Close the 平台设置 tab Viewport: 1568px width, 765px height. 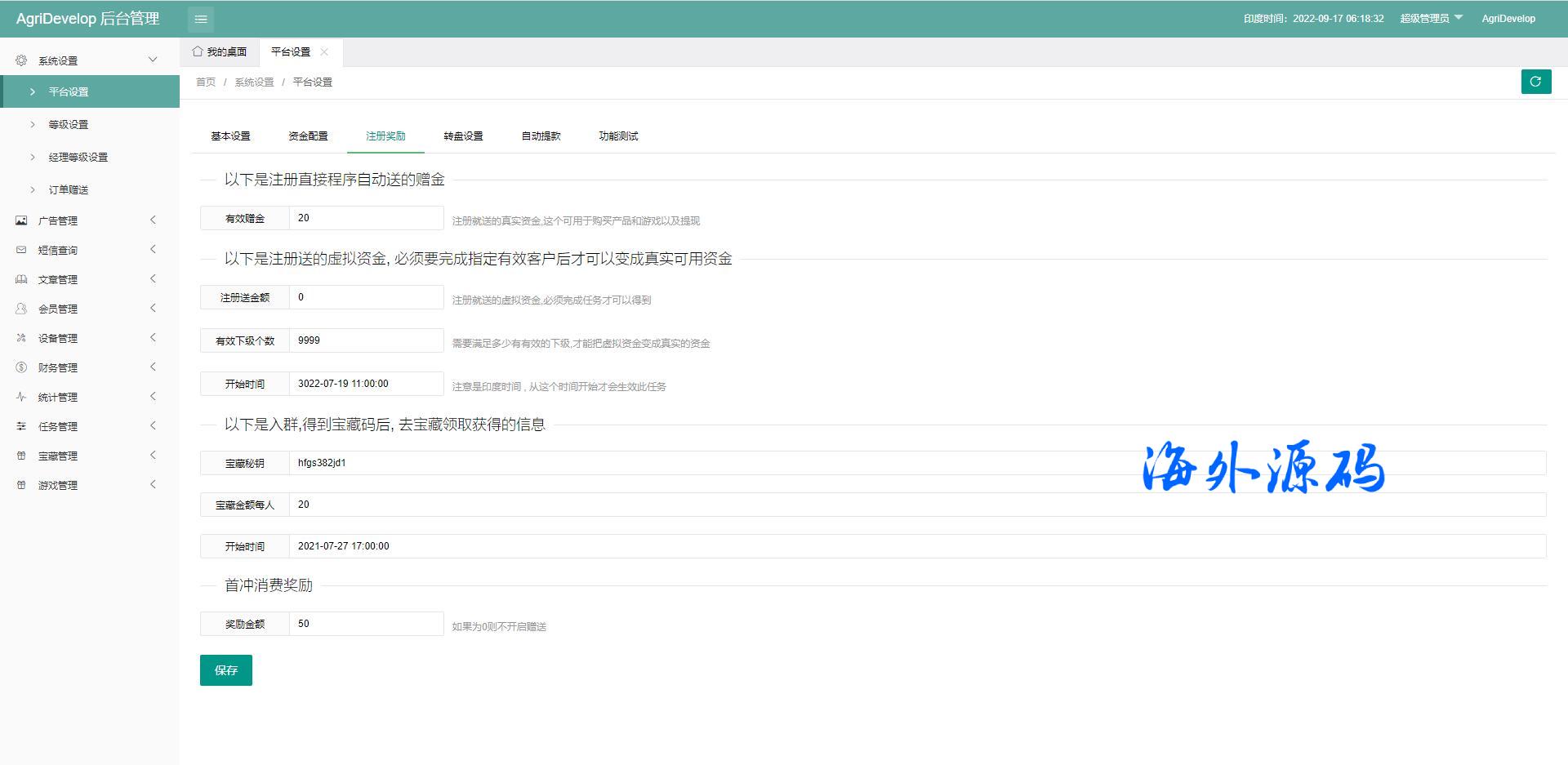[324, 51]
